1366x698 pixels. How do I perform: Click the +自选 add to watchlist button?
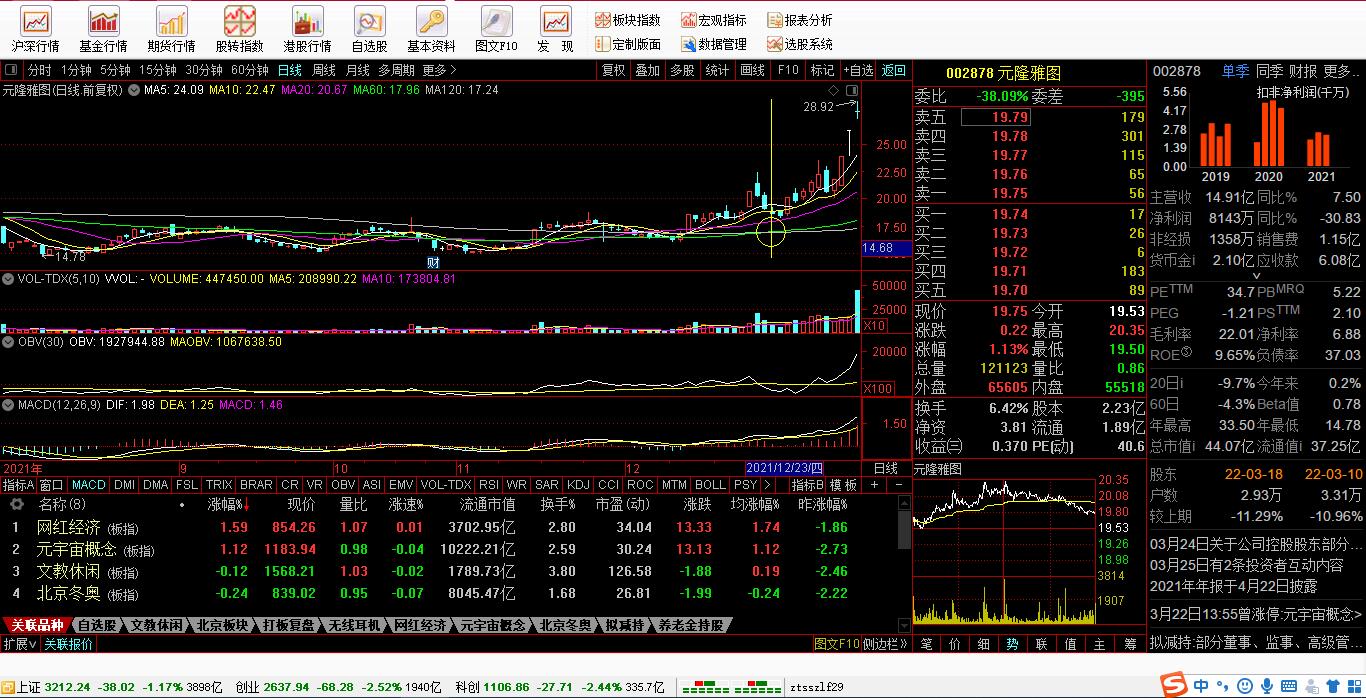pyautogui.click(x=857, y=70)
